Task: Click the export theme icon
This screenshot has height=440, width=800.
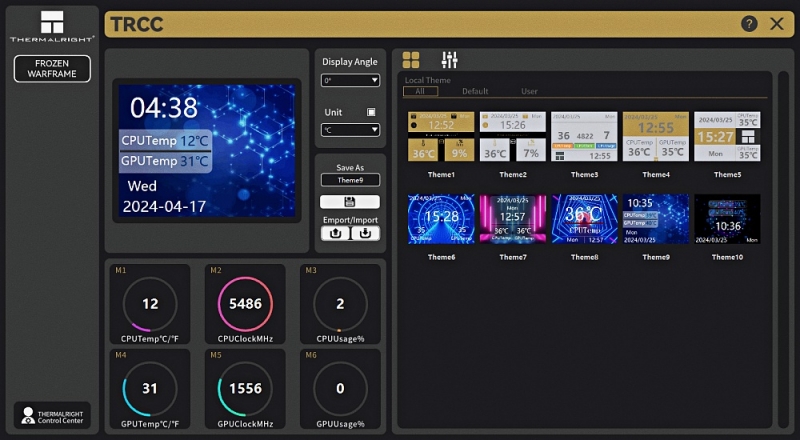Action: (335, 233)
